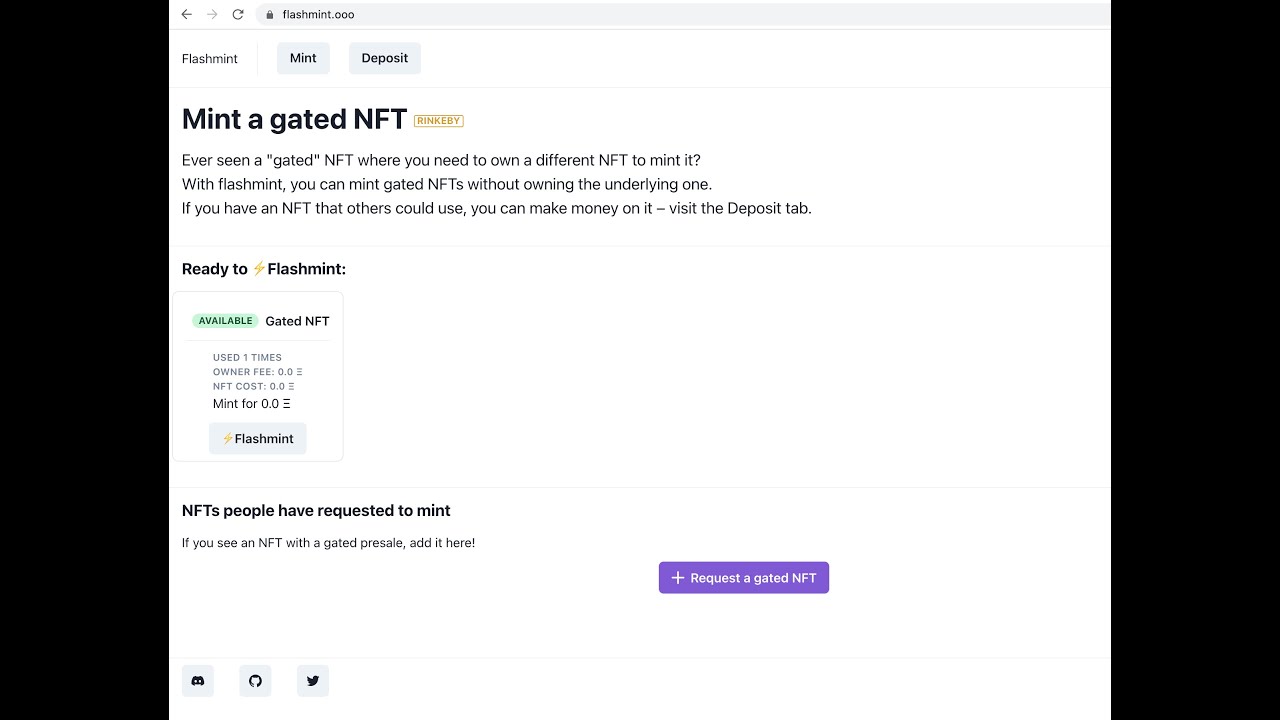Open the Twitter icon link
The width and height of the screenshot is (1280, 720).
313,681
